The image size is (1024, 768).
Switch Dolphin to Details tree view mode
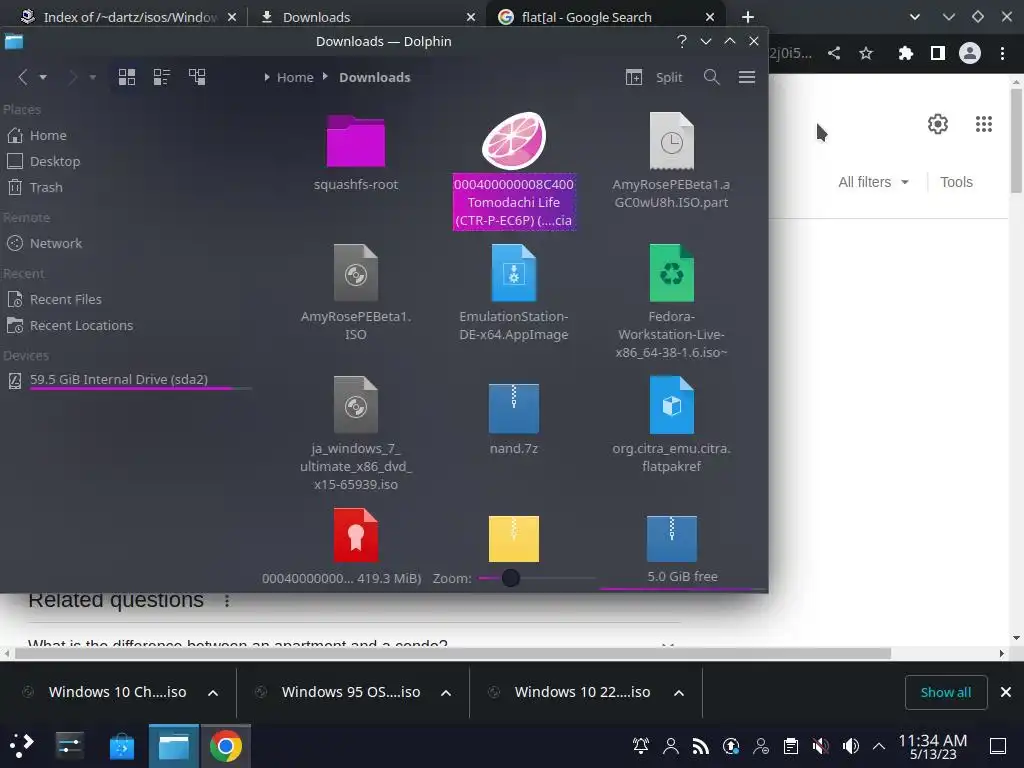tap(197, 77)
